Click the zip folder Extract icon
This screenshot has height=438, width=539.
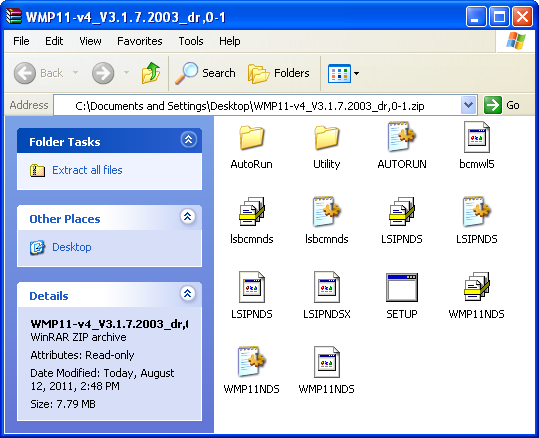point(37,170)
